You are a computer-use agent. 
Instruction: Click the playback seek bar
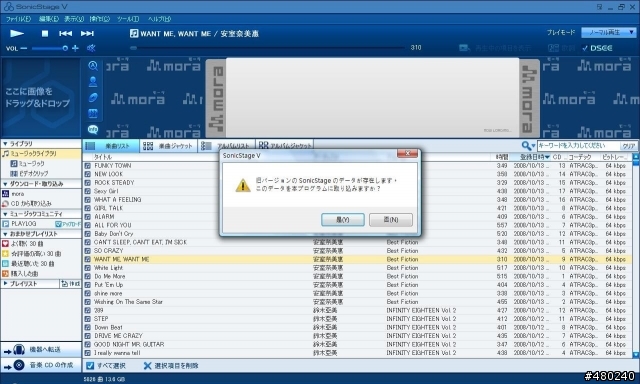click(267, 48)
